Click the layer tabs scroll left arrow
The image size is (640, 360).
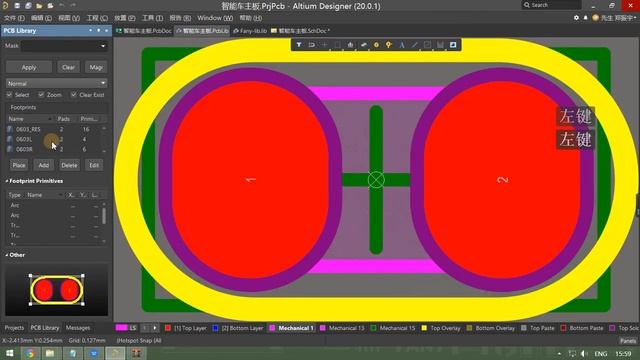coord(144,328)
